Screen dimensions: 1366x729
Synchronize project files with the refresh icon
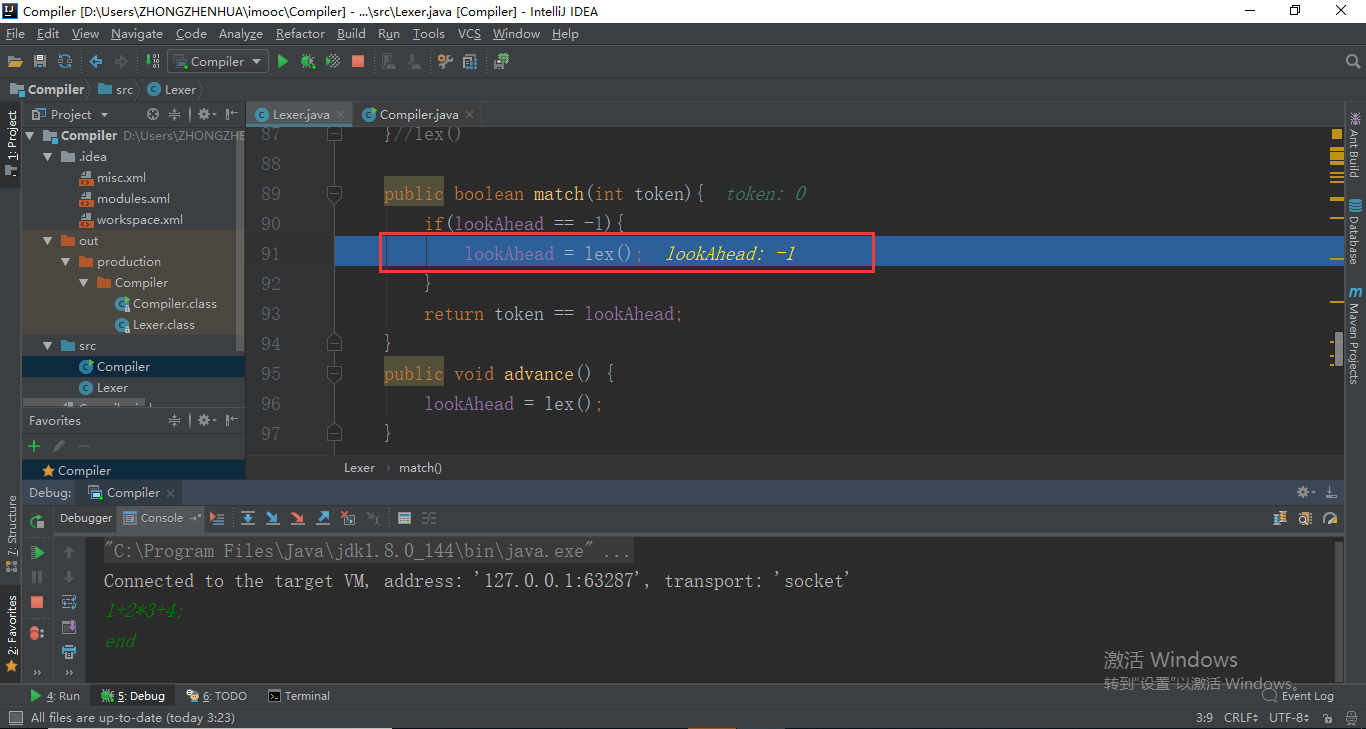(x=65, y=61)
